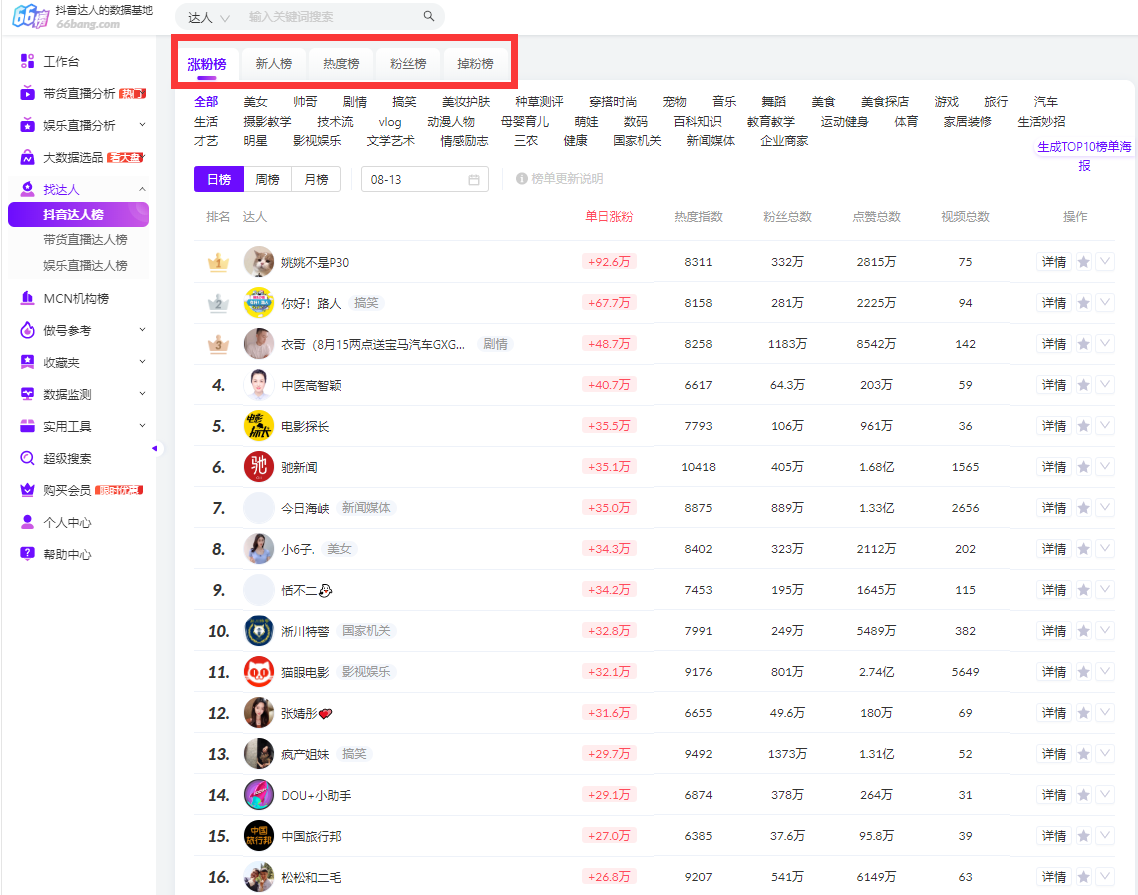Filter by the 美女 category
This screenshot has width=1138, height=895.
click(255, 102)
